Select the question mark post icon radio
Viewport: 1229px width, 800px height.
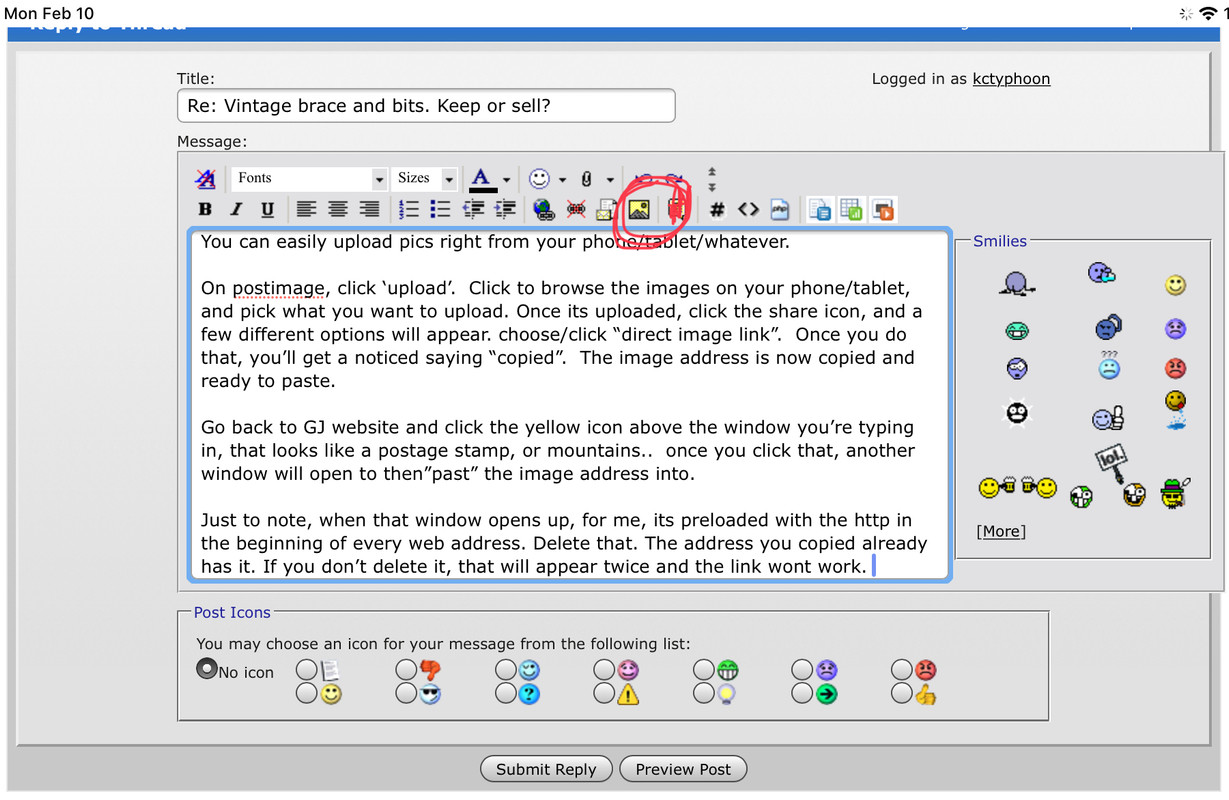coord(505,693)
